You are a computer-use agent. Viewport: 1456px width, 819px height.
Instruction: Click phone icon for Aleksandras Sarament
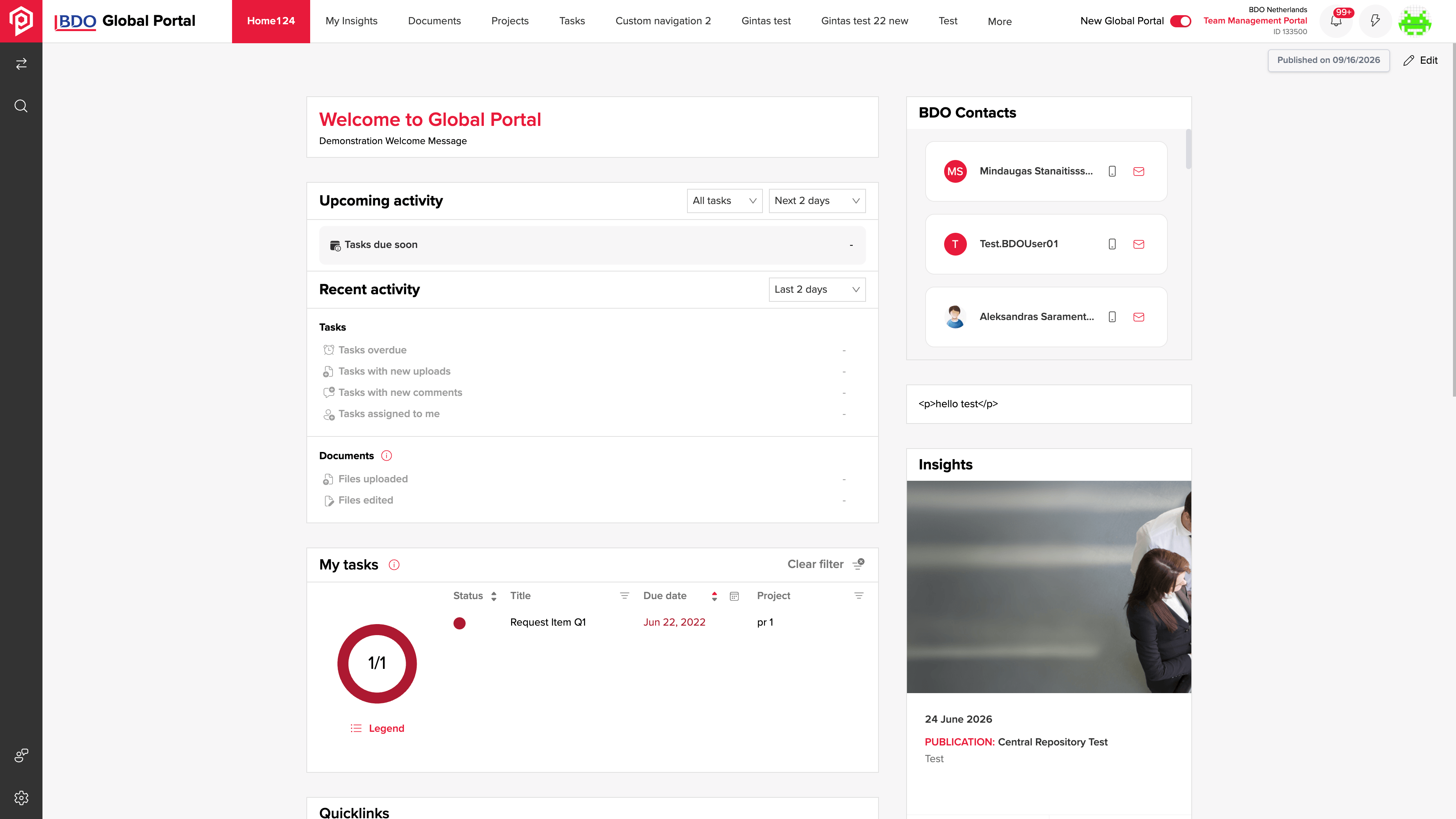(x=1112, y=317)
